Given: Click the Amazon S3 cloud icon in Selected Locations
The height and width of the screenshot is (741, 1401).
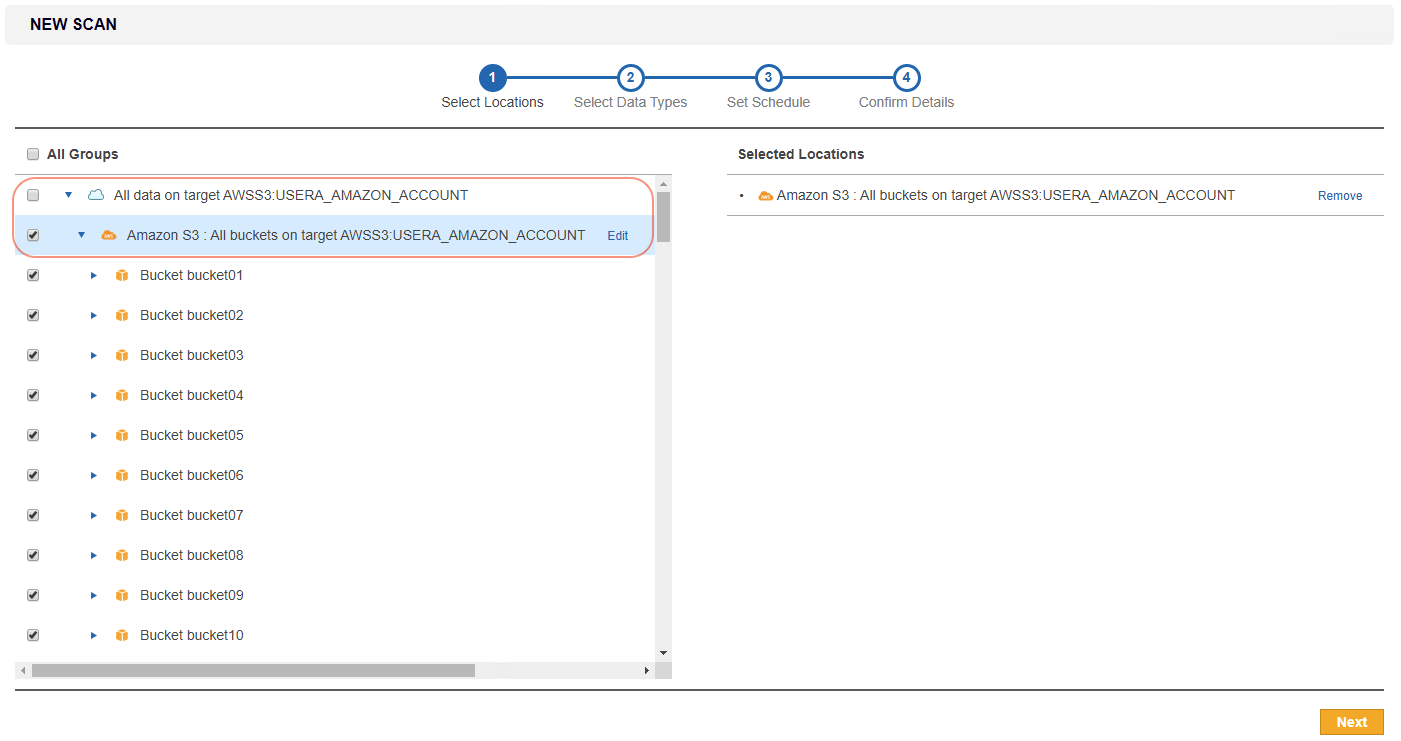Looking at the screenshot, I should [x=765, y=195].
